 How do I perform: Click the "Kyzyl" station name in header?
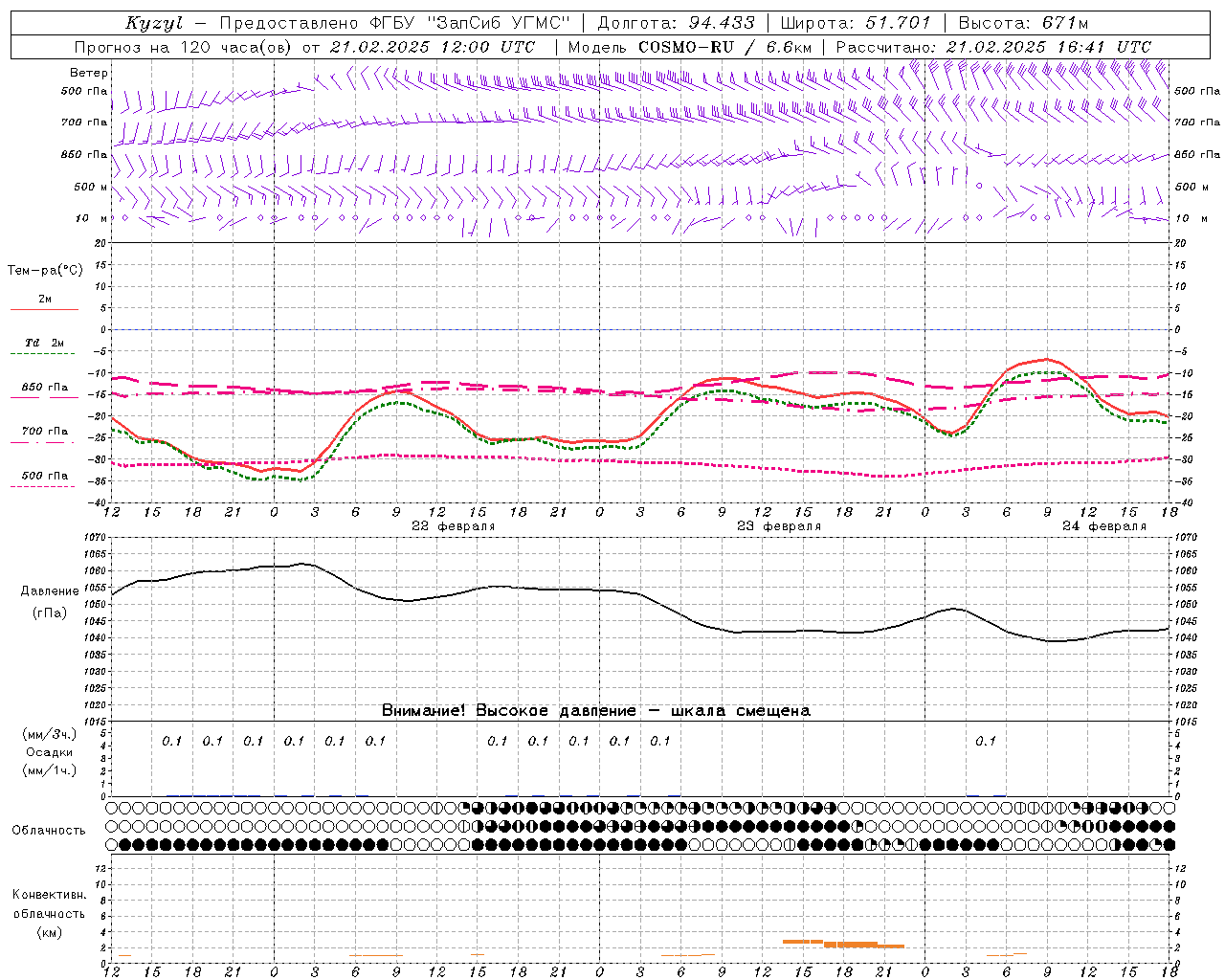[154, 23]
